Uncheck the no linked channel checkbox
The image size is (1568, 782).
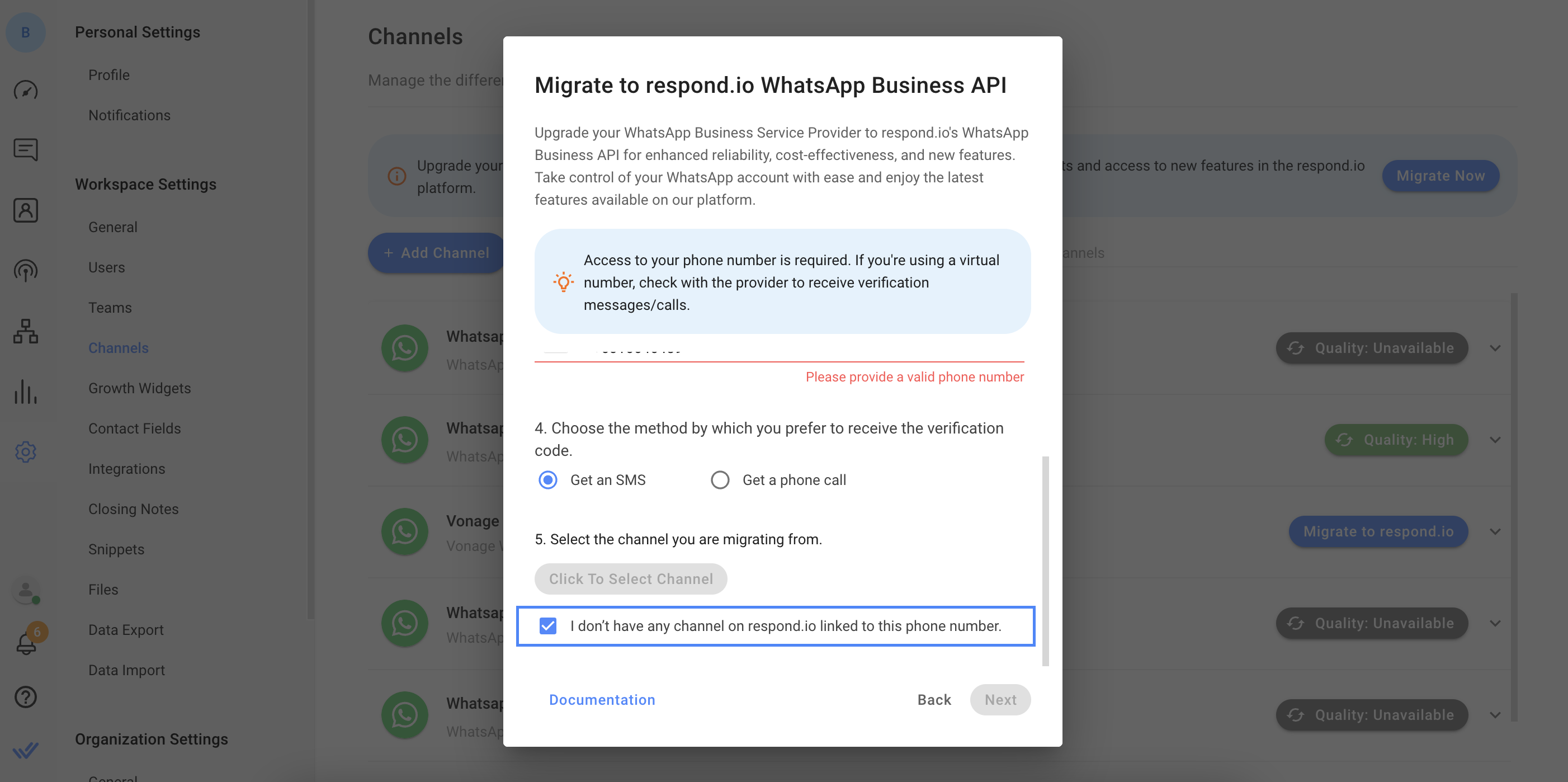click(548, 625)
